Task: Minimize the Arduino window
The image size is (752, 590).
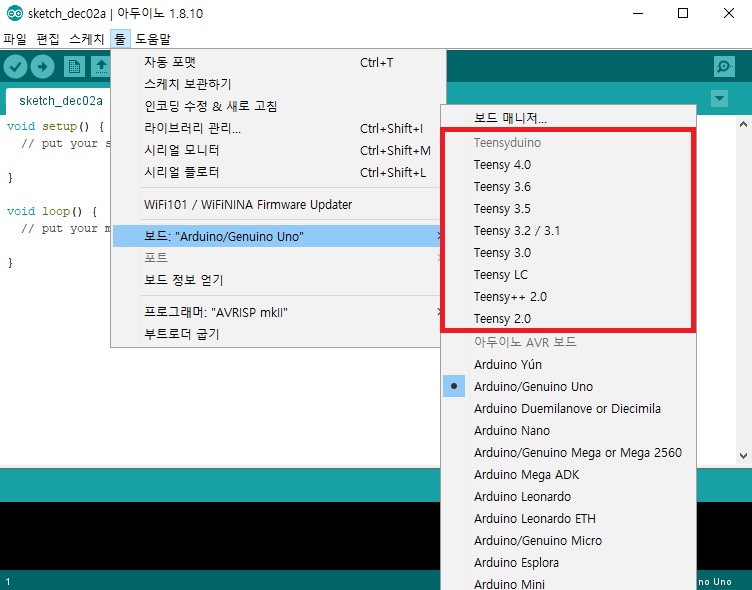Action: tap(638, 13)
